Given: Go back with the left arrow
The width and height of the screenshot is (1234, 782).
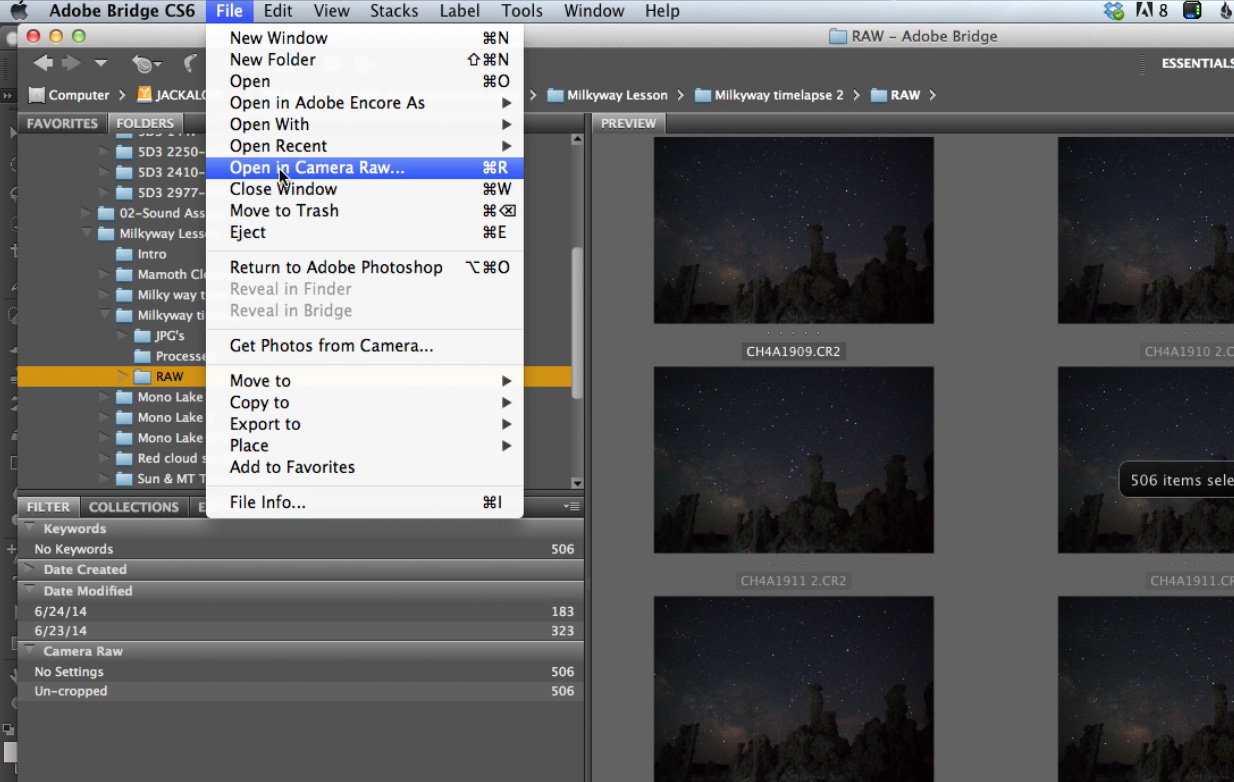Looking at the screenshot, I should pyautogui.click(x=43, y=63).
